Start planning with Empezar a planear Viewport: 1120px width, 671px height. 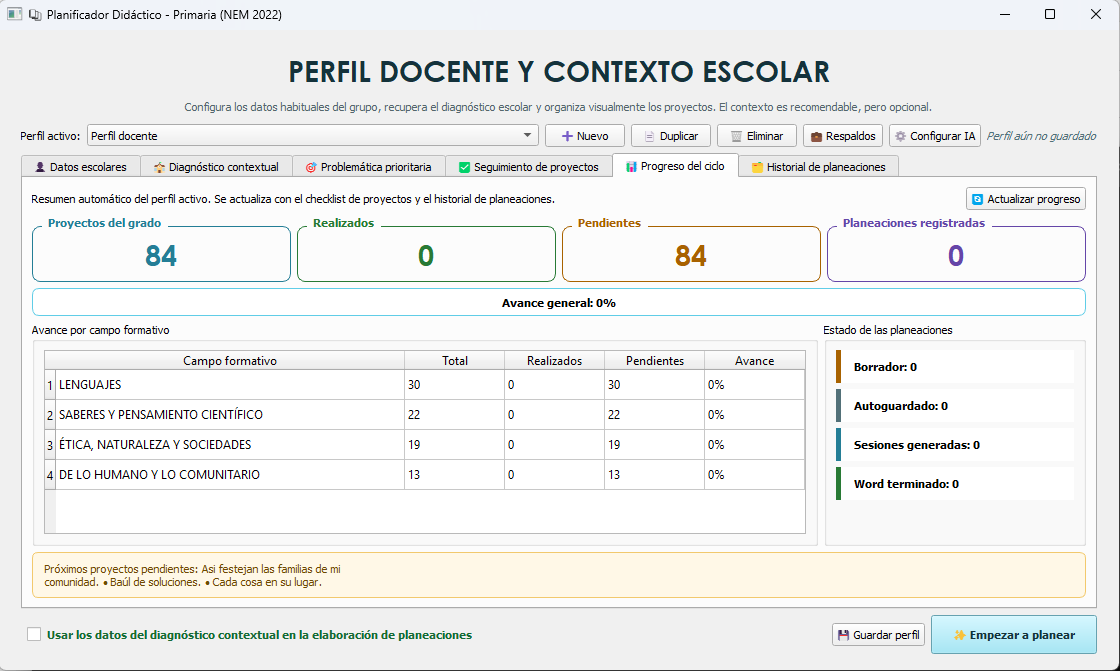pyautogui.click(x=1014, y=635)
